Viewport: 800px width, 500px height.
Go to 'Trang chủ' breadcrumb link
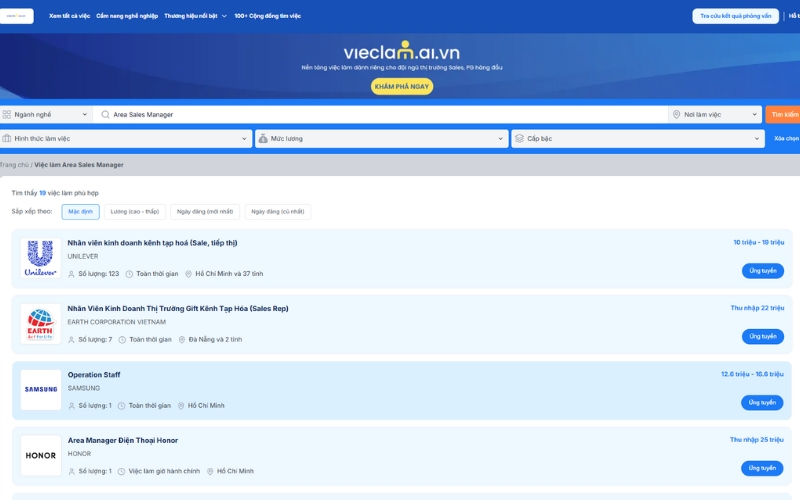pos(14,165)
